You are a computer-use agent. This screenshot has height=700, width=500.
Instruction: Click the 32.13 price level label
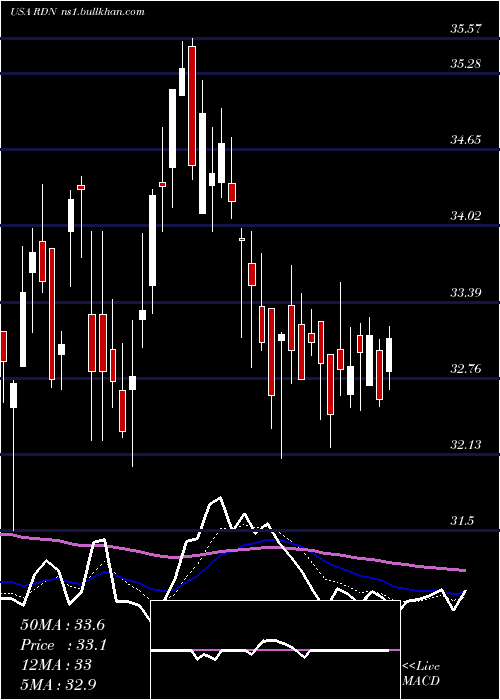click(466, 445)
